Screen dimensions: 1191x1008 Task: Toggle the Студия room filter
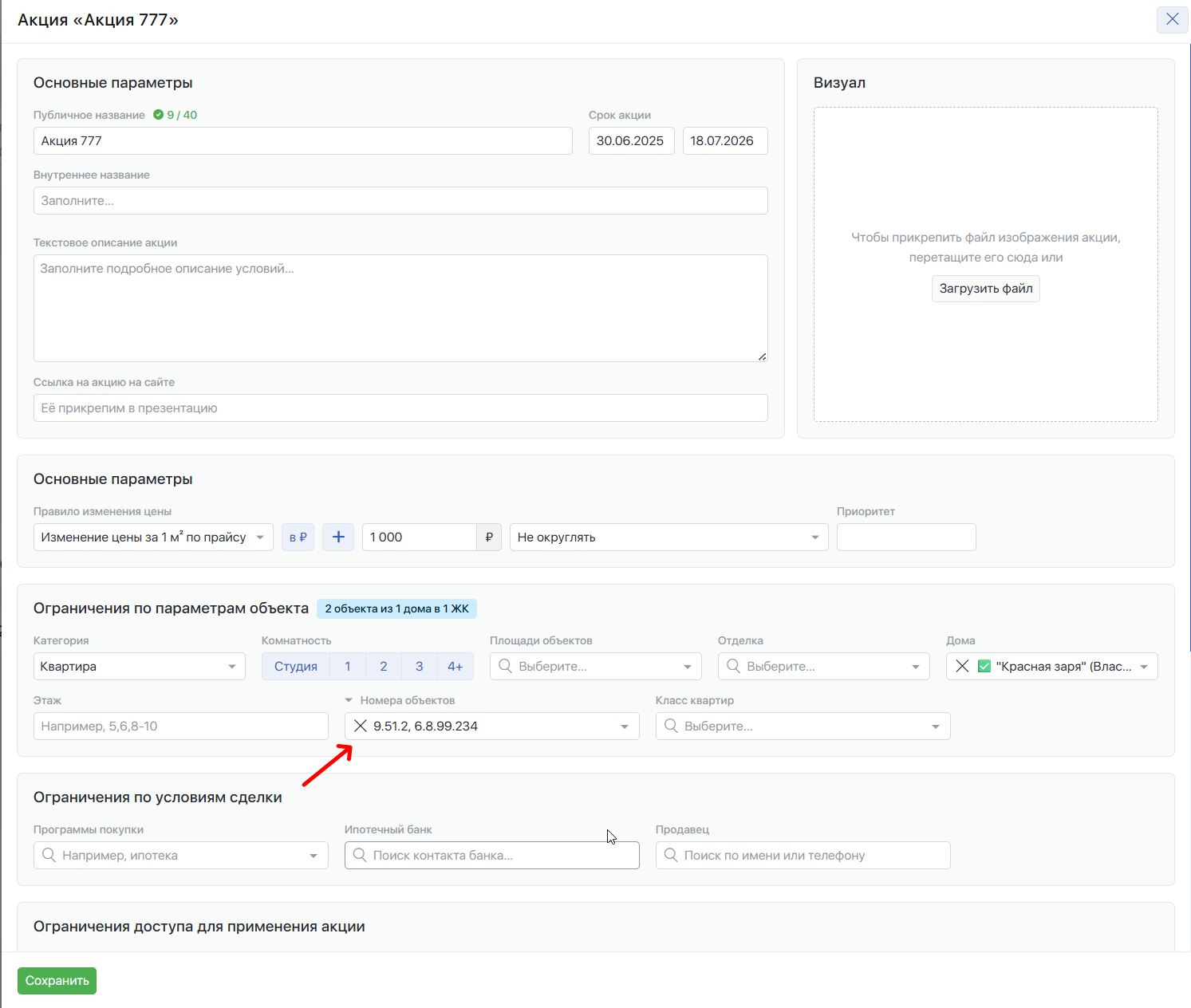coord(296,666)
